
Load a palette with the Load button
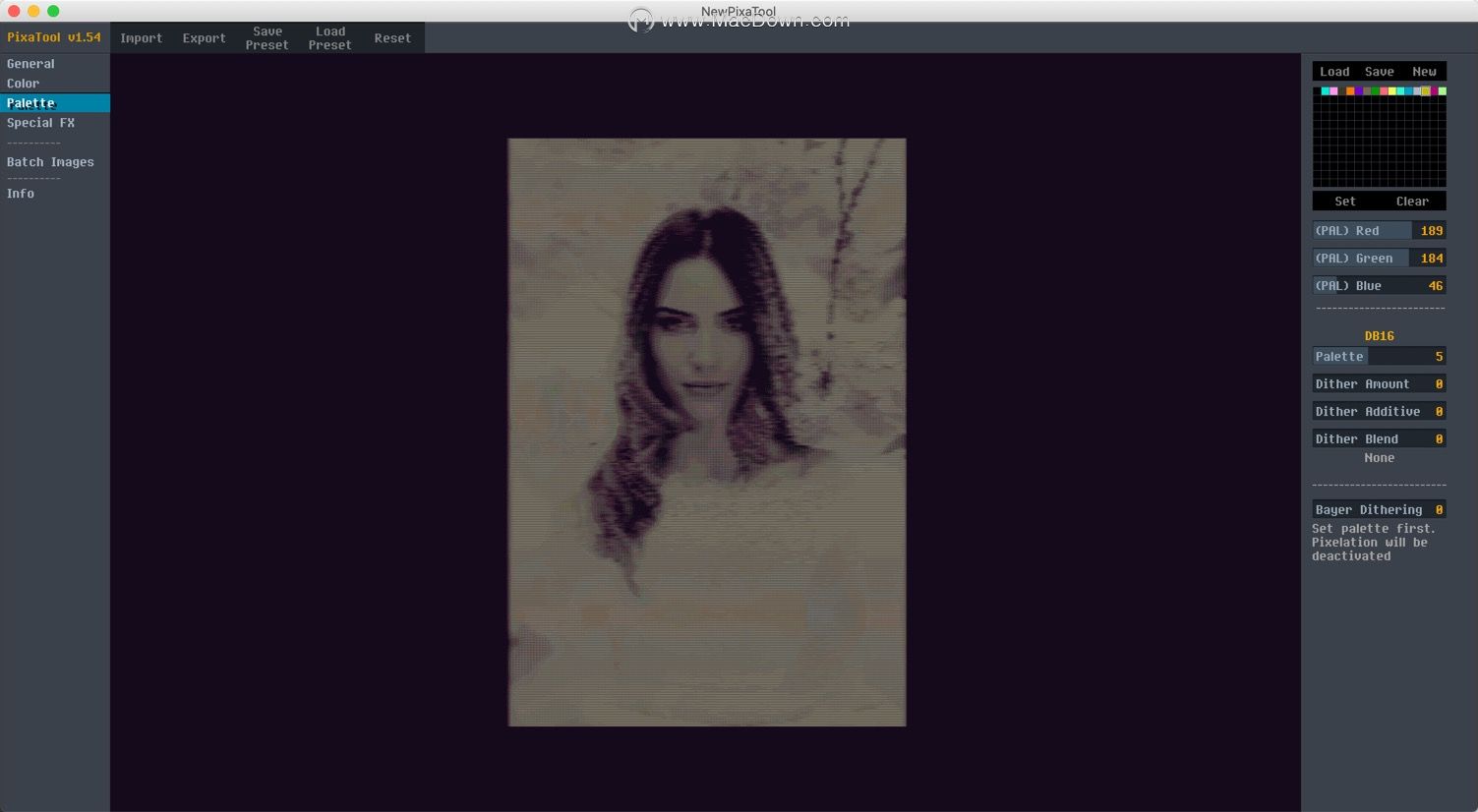[x=1334, y=72]
